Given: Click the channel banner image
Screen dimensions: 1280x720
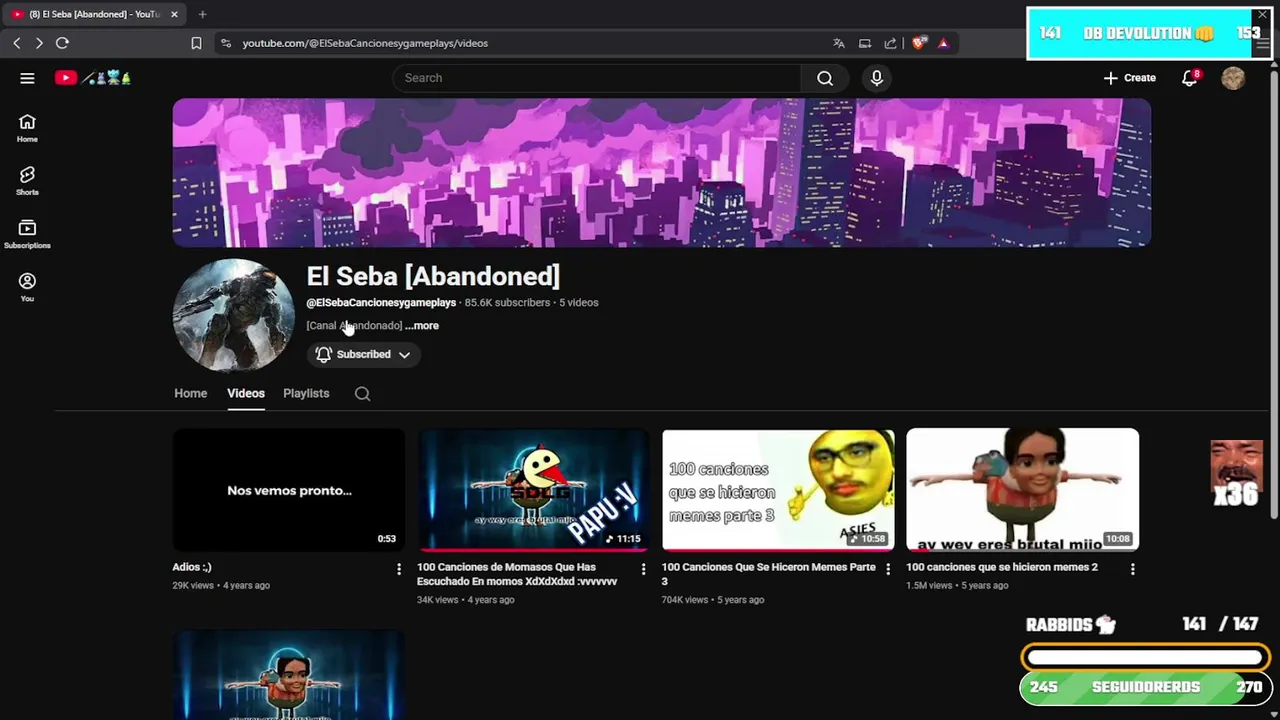Looking at the screenshot, I should click(x=661, y=172).
